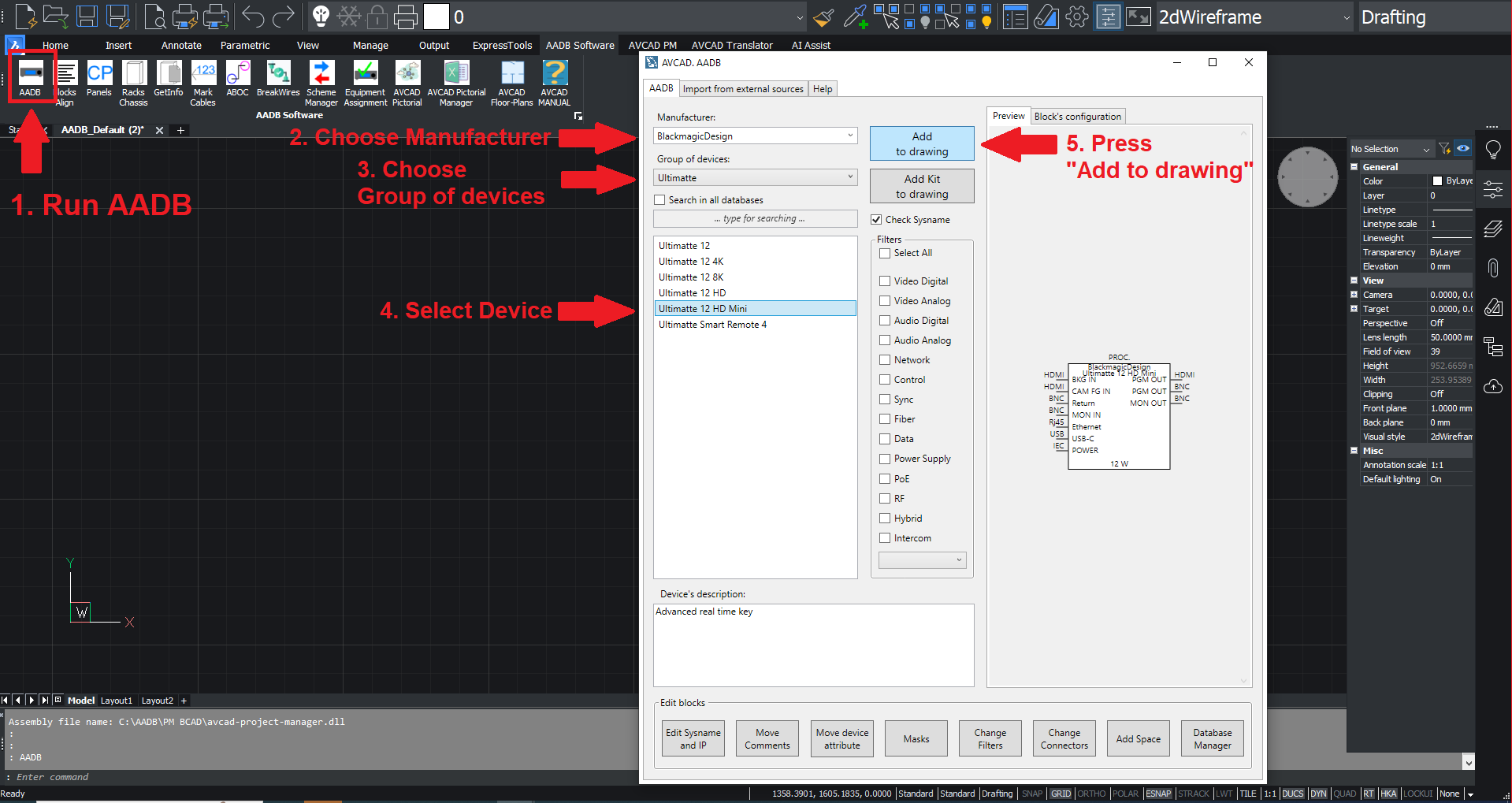Screen dimensions: 1512x803
Task: Click the ByLayer color swatch
Action: point(1437,181)
